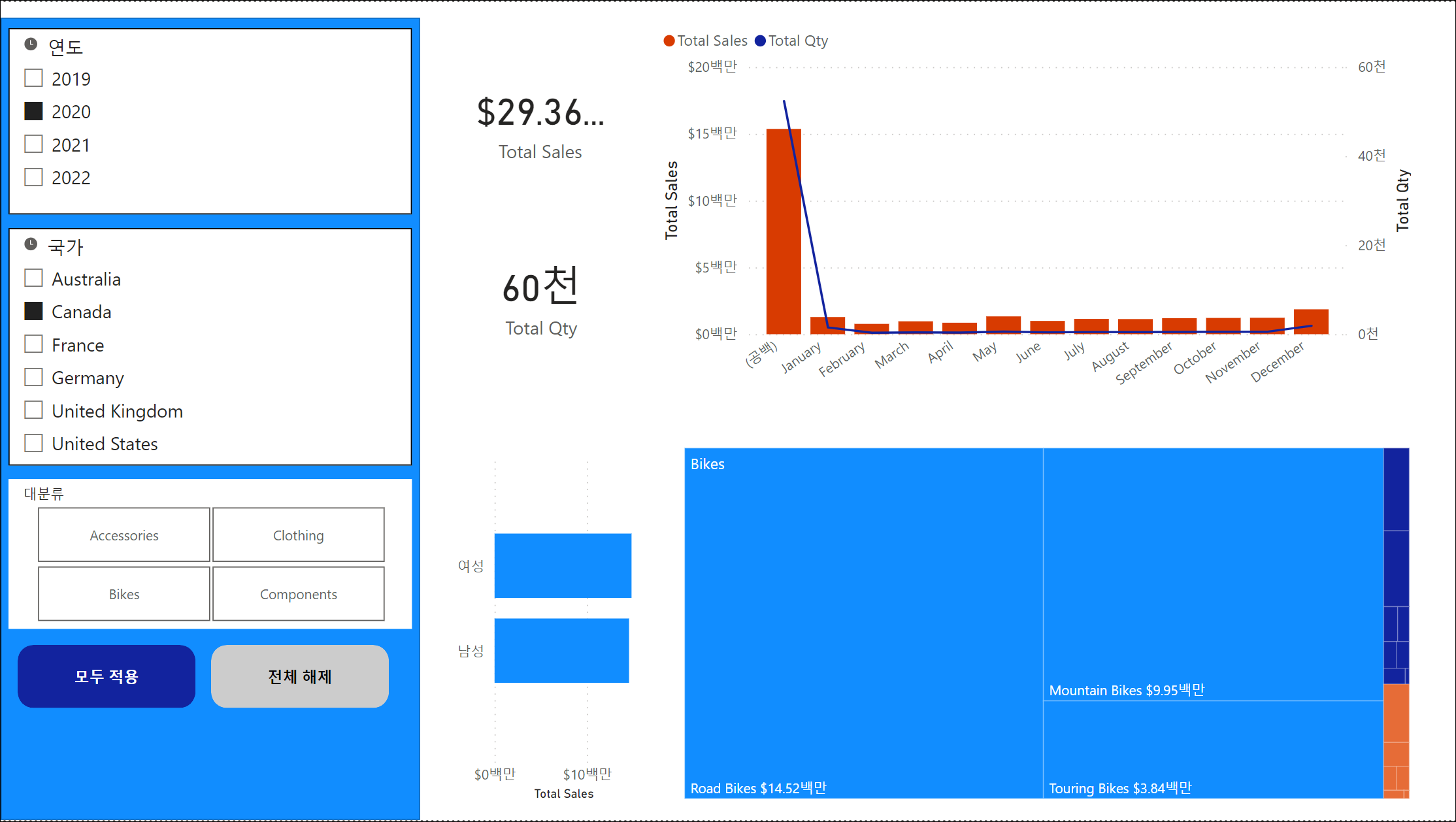Select the Accessories category tile
This screenshot has height=822, width=1456.
point(124,534)
